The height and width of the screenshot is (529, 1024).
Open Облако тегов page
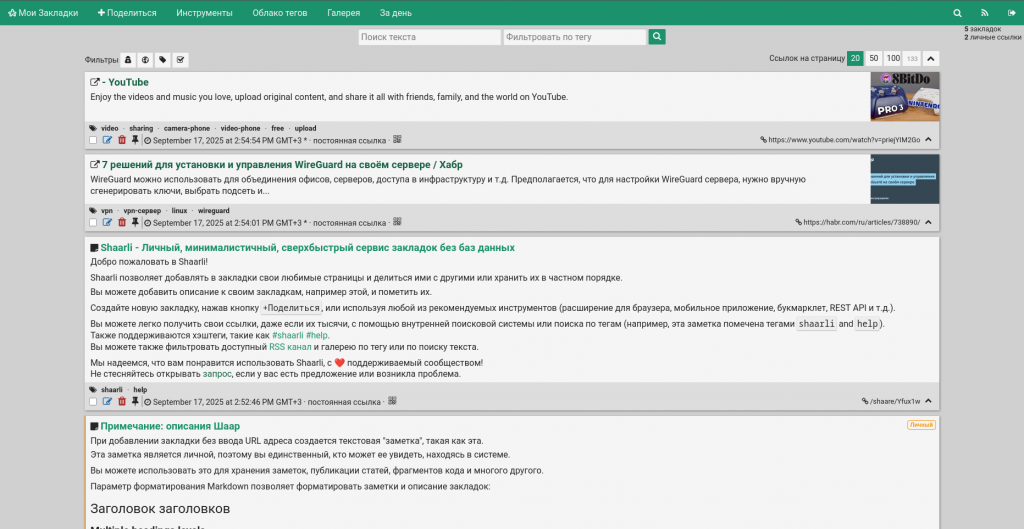point(280,13)
